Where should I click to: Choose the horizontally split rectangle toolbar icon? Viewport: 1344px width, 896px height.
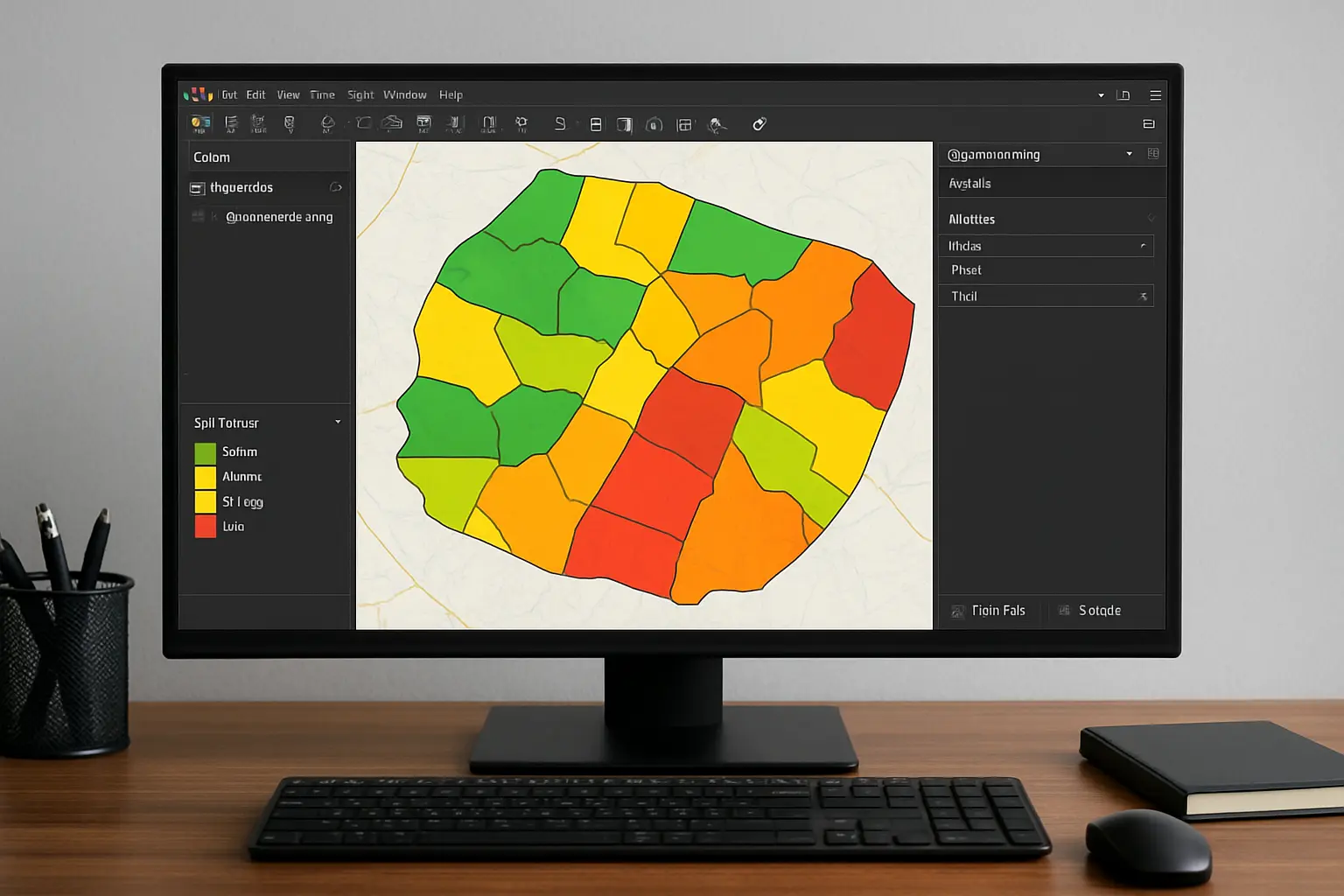[x=596, y=124]
